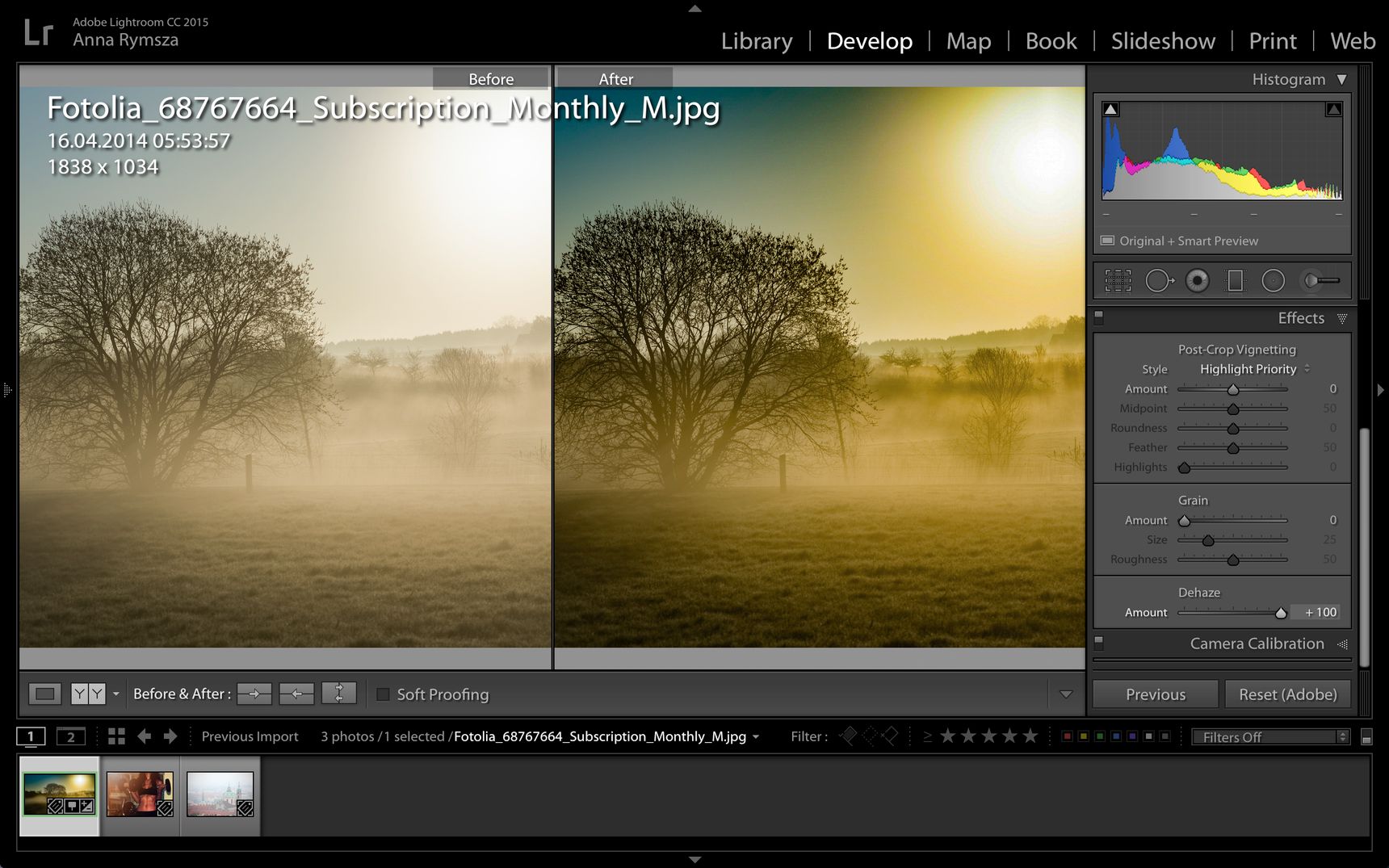Swap Before and After settings icon
The width and height of the screenshot is (1389, 868).
pos(339,694)
